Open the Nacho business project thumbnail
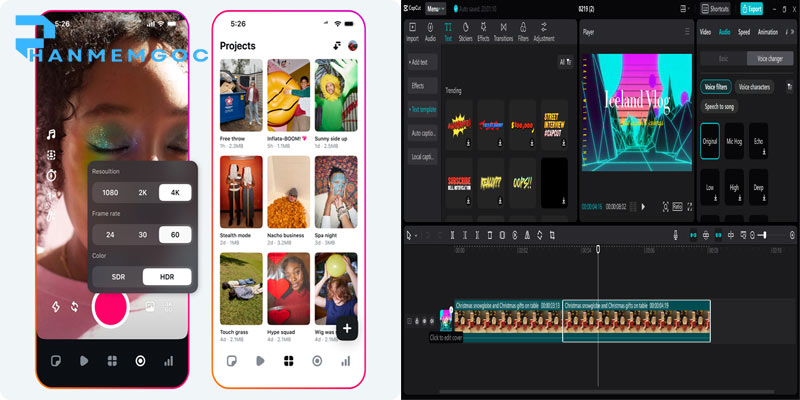Viewport: 800px width, 400px height. coord(289,192)
